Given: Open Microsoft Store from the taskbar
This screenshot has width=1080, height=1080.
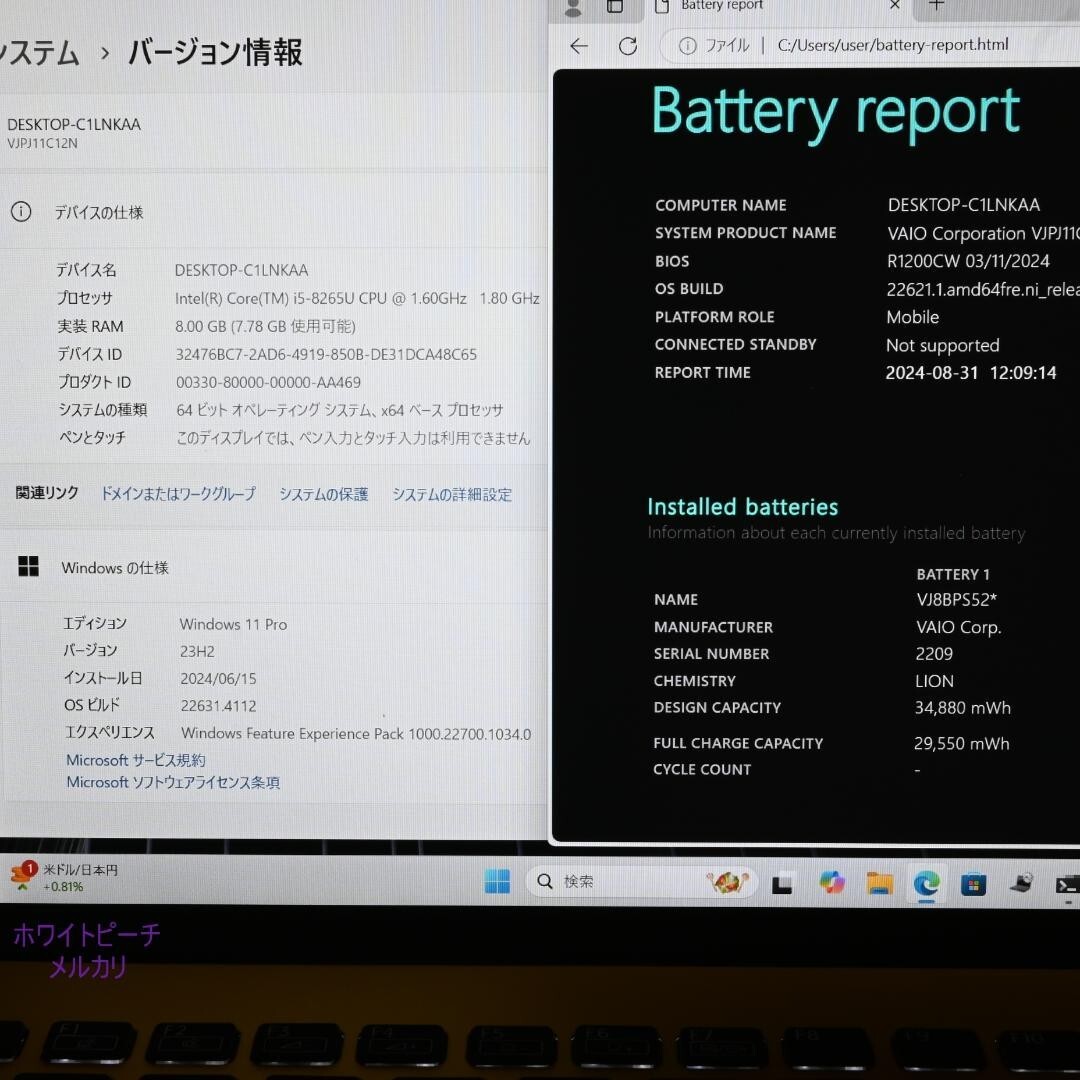Looking at the screenshot, I should (973, 884).
